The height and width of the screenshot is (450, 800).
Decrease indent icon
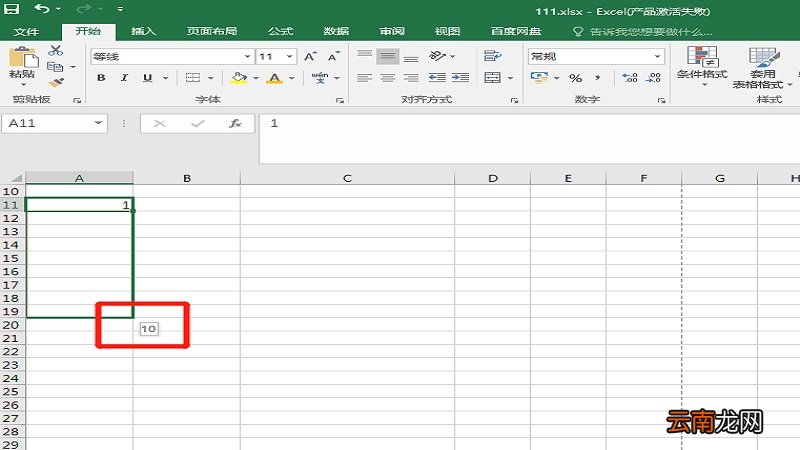(437, 78)
